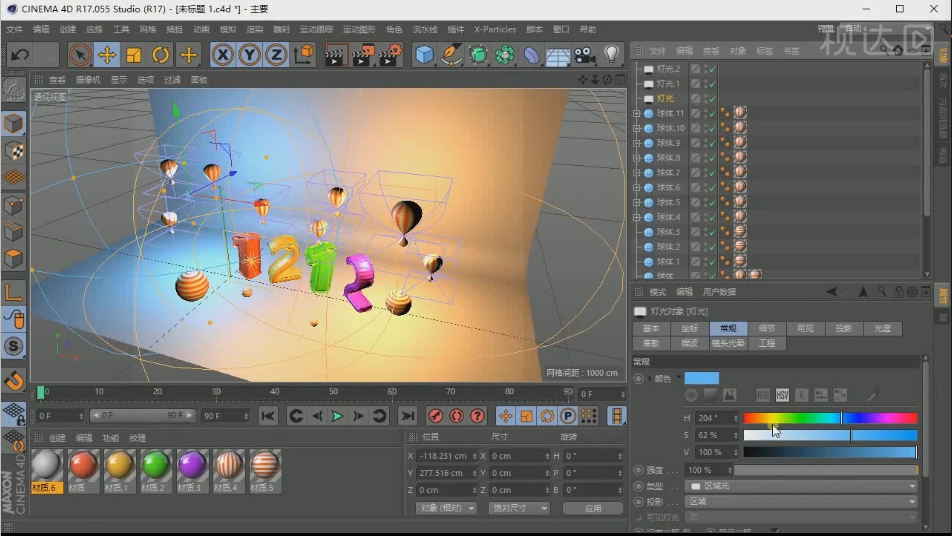Open the 类型 区域光 dropdown
The width and height of the screenshot is (952, 536).
(x=801, y=486)
